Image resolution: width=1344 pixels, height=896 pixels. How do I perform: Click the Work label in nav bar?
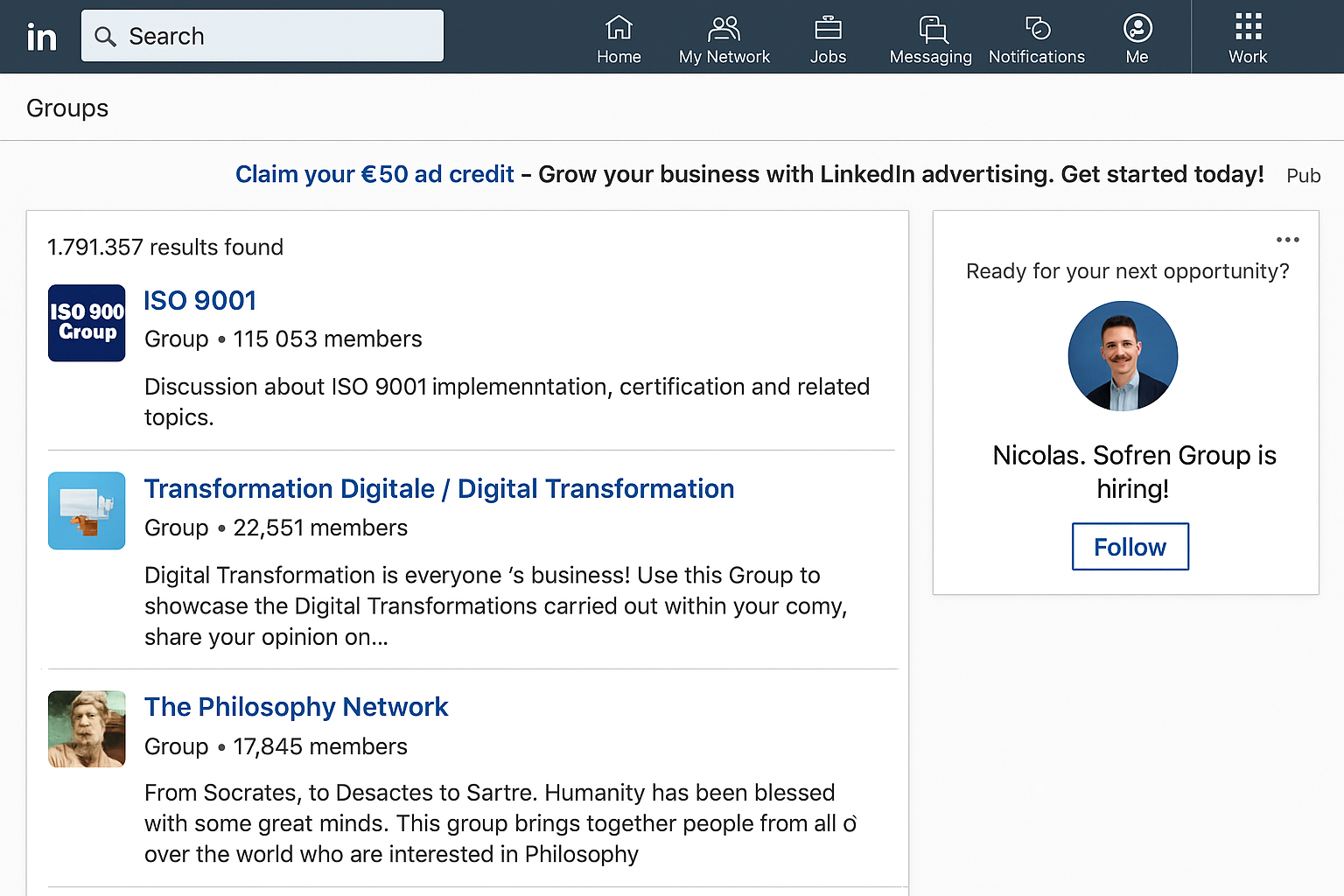(x=1248, y=57)
